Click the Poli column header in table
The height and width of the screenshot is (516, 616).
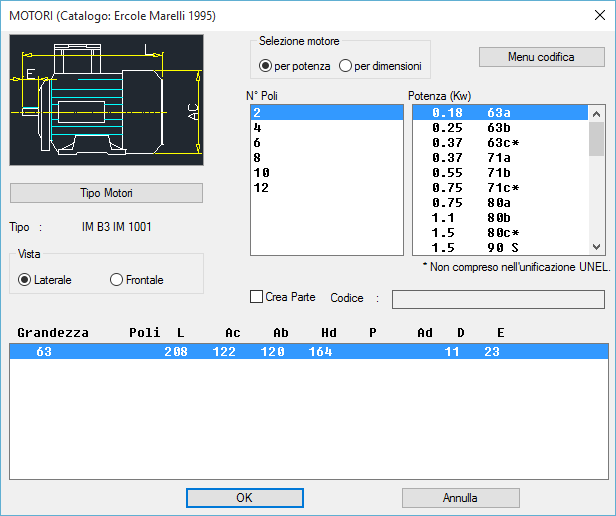[145, 333]
